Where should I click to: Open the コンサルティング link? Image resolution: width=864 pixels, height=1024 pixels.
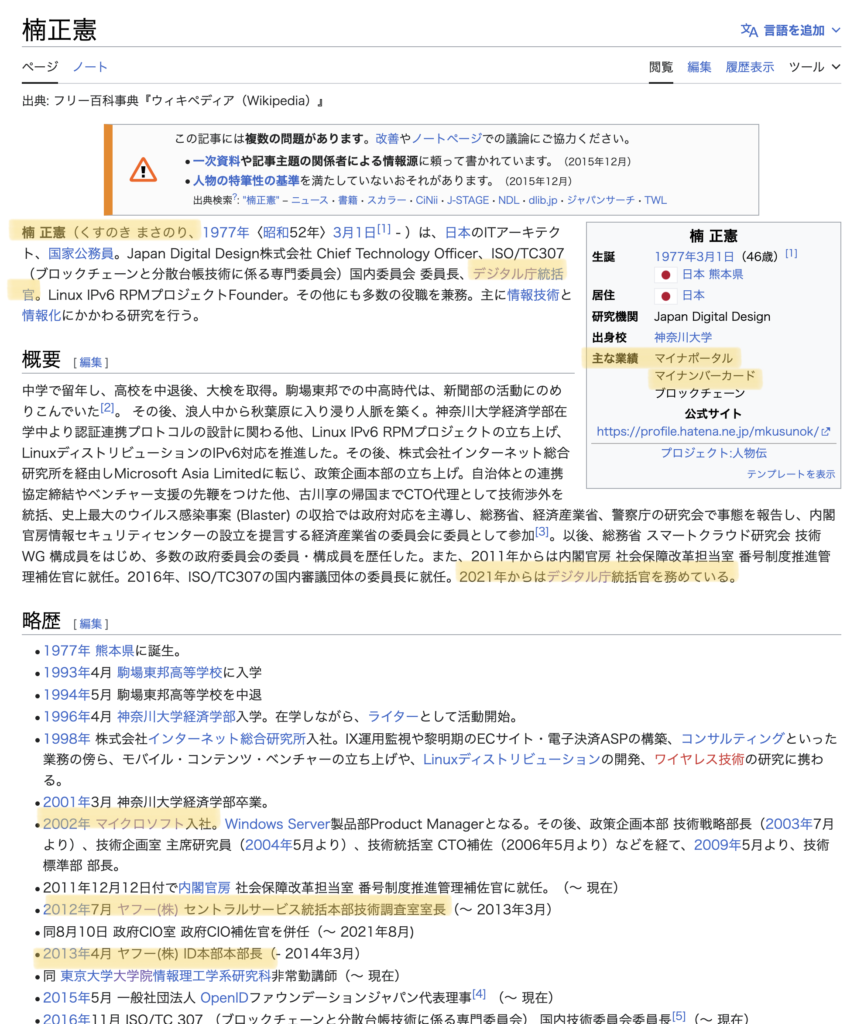click(x=733, y=739)
